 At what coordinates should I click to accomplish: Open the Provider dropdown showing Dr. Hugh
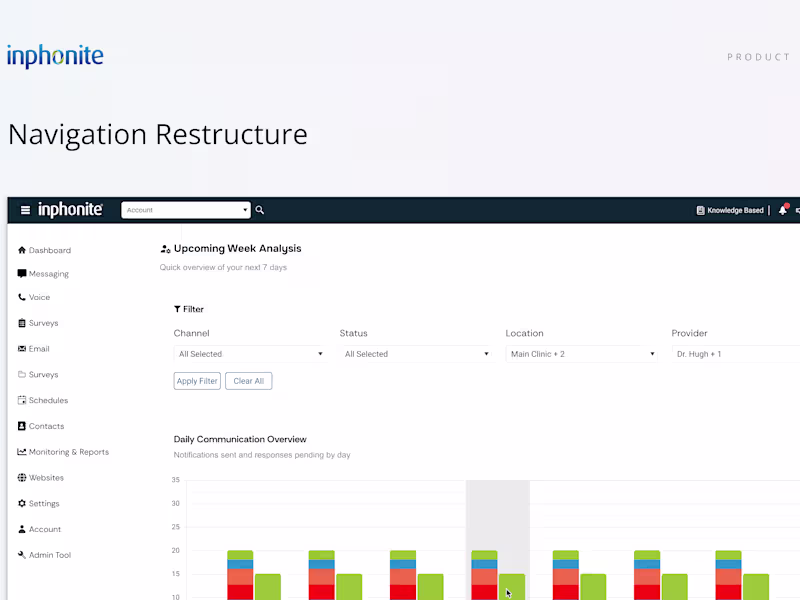[736, 354]
